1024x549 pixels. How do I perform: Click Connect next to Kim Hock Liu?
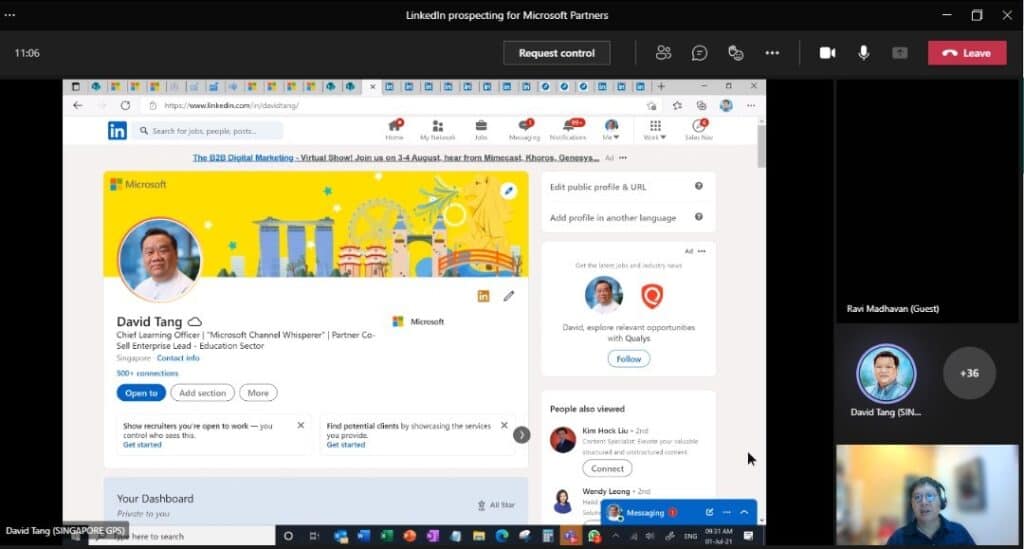(607, 468)
